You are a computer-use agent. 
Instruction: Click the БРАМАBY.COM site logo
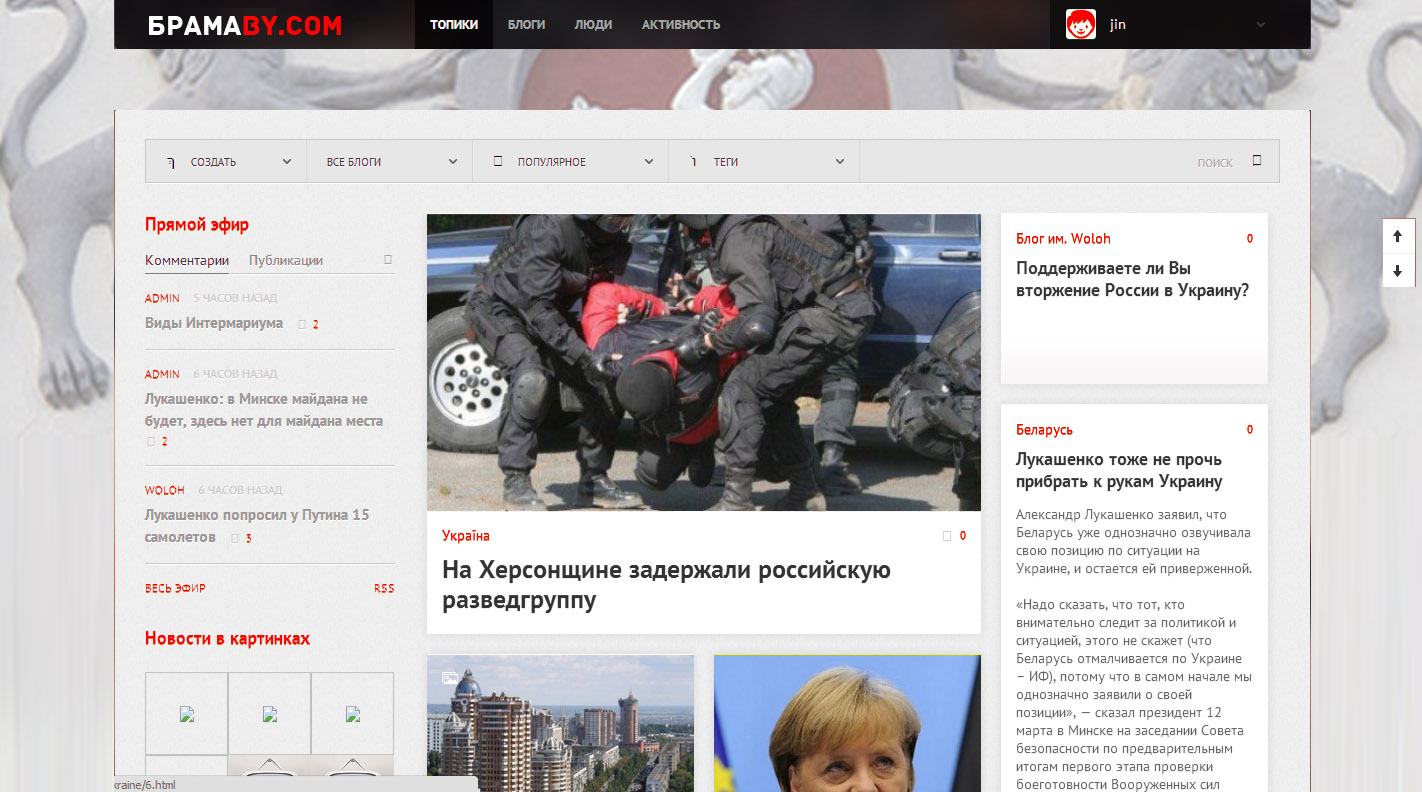click(245, 25)
